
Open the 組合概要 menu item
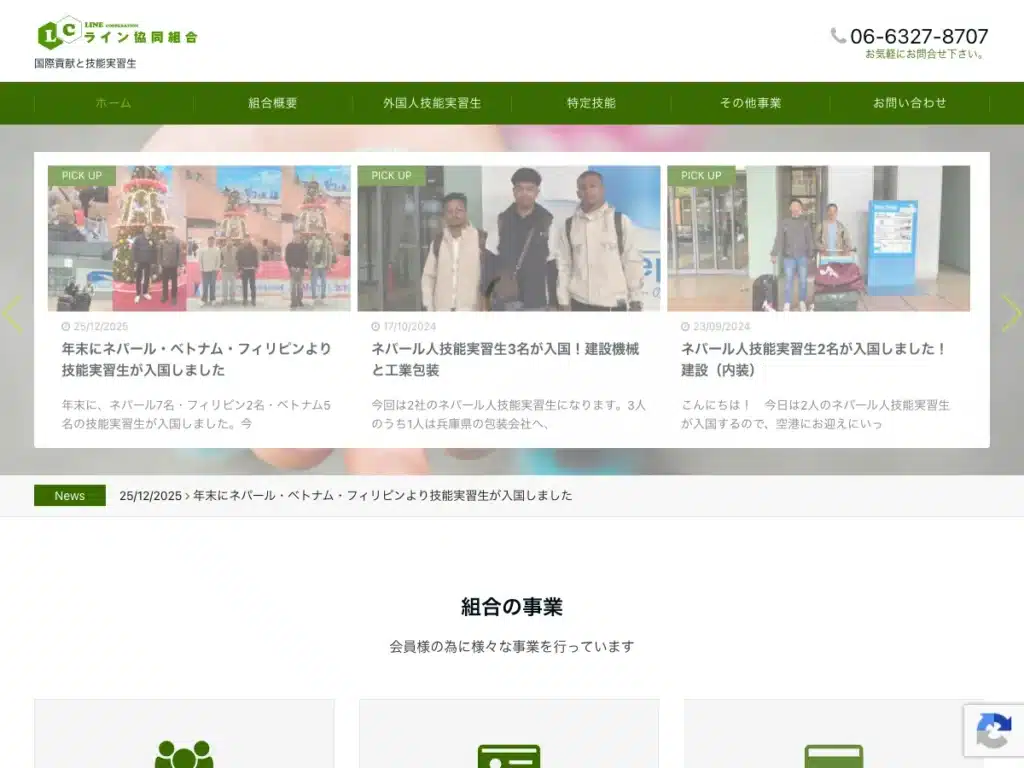pos(273,103)
